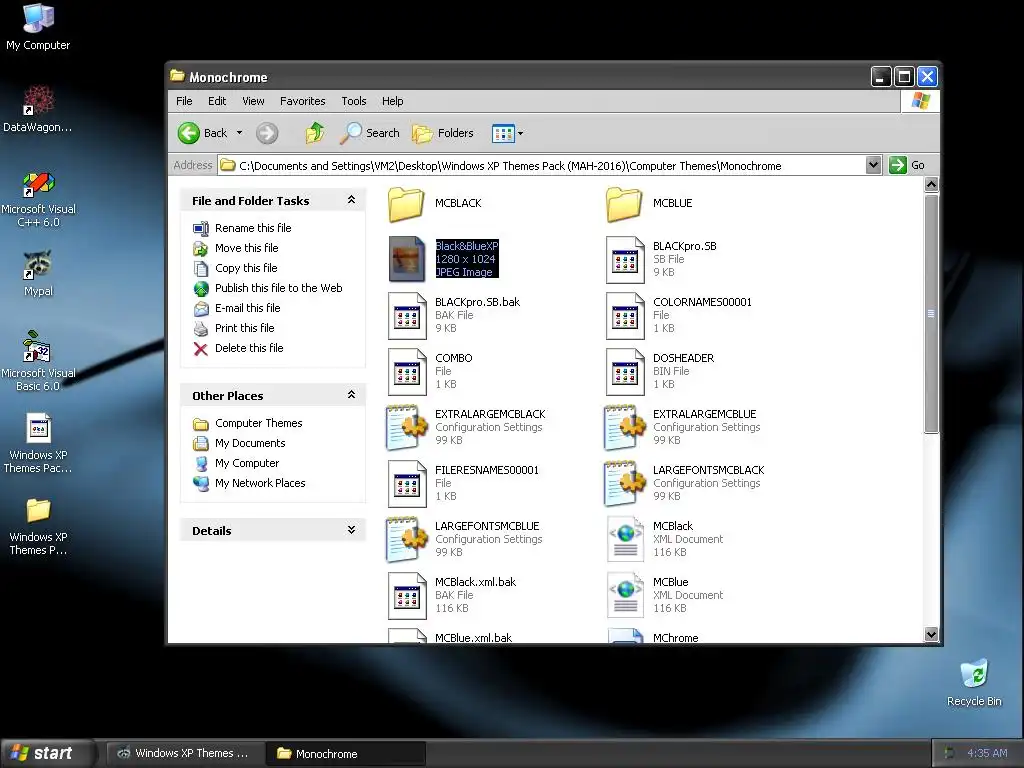This screenshot has height=768, width=1024.
Task: Select the LARGEFONTSMCBLUE configuration settings icon
Action: coord(406,540)
